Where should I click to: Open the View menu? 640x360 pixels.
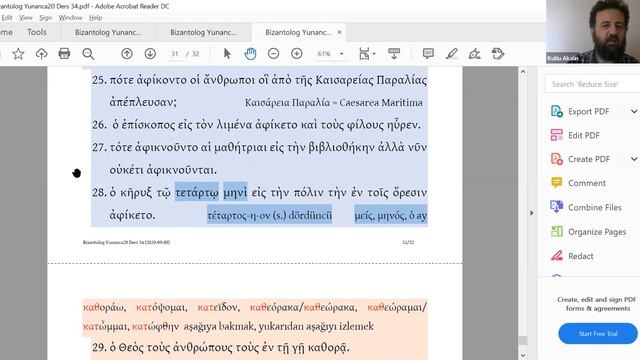point(26,18)
